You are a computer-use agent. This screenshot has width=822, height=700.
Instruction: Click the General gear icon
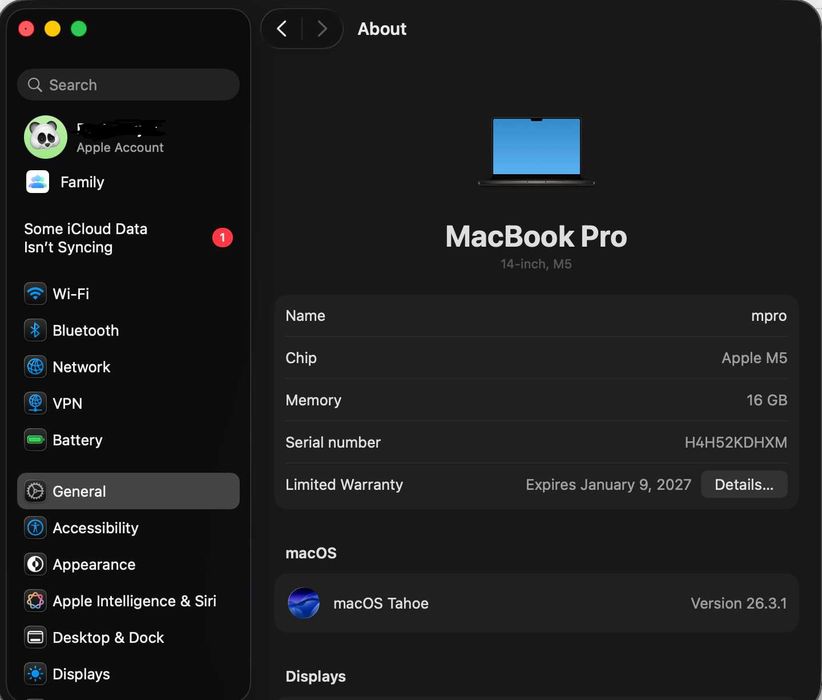pos(35,491)
